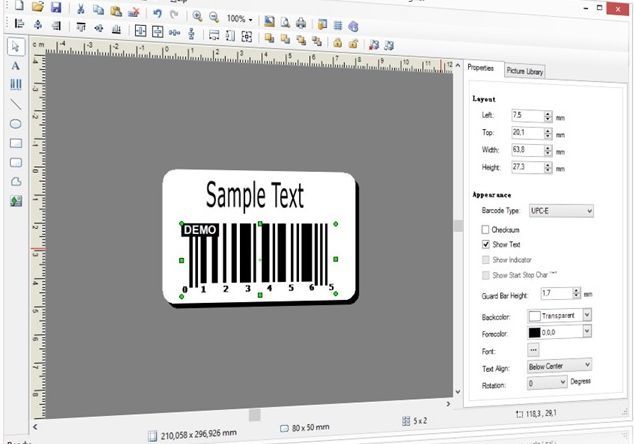635x444 pixels.
Task: Select the Properties tab
Action: (x=481, y=68)
